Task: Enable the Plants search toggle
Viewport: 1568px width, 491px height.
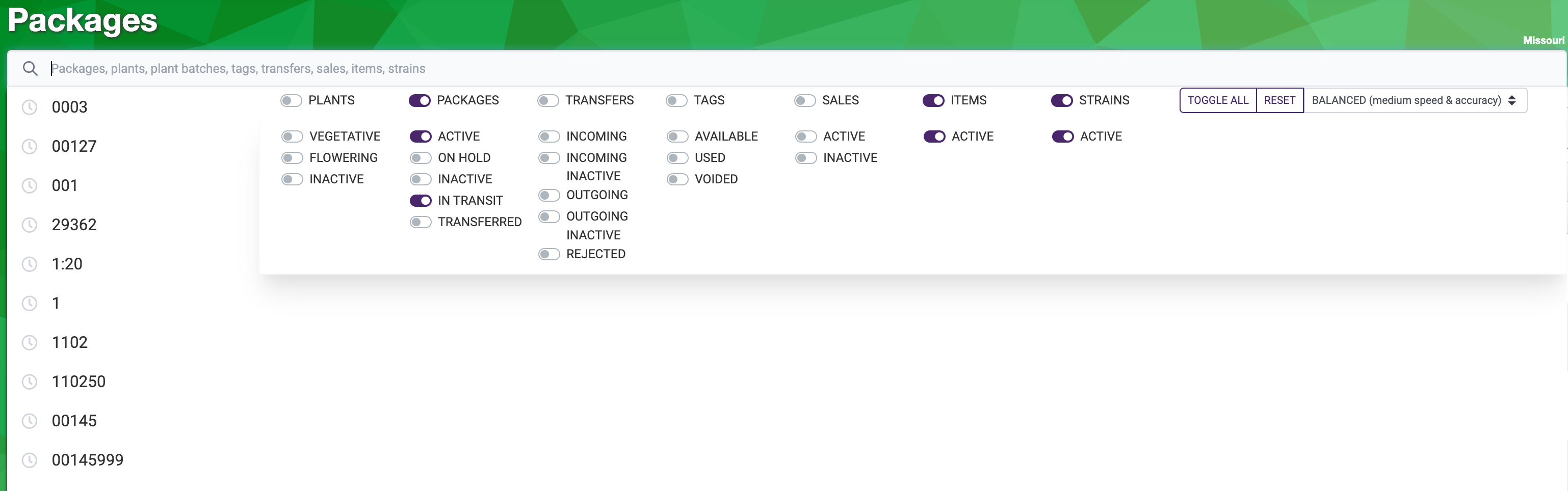Action: click(x=291, y=100)
